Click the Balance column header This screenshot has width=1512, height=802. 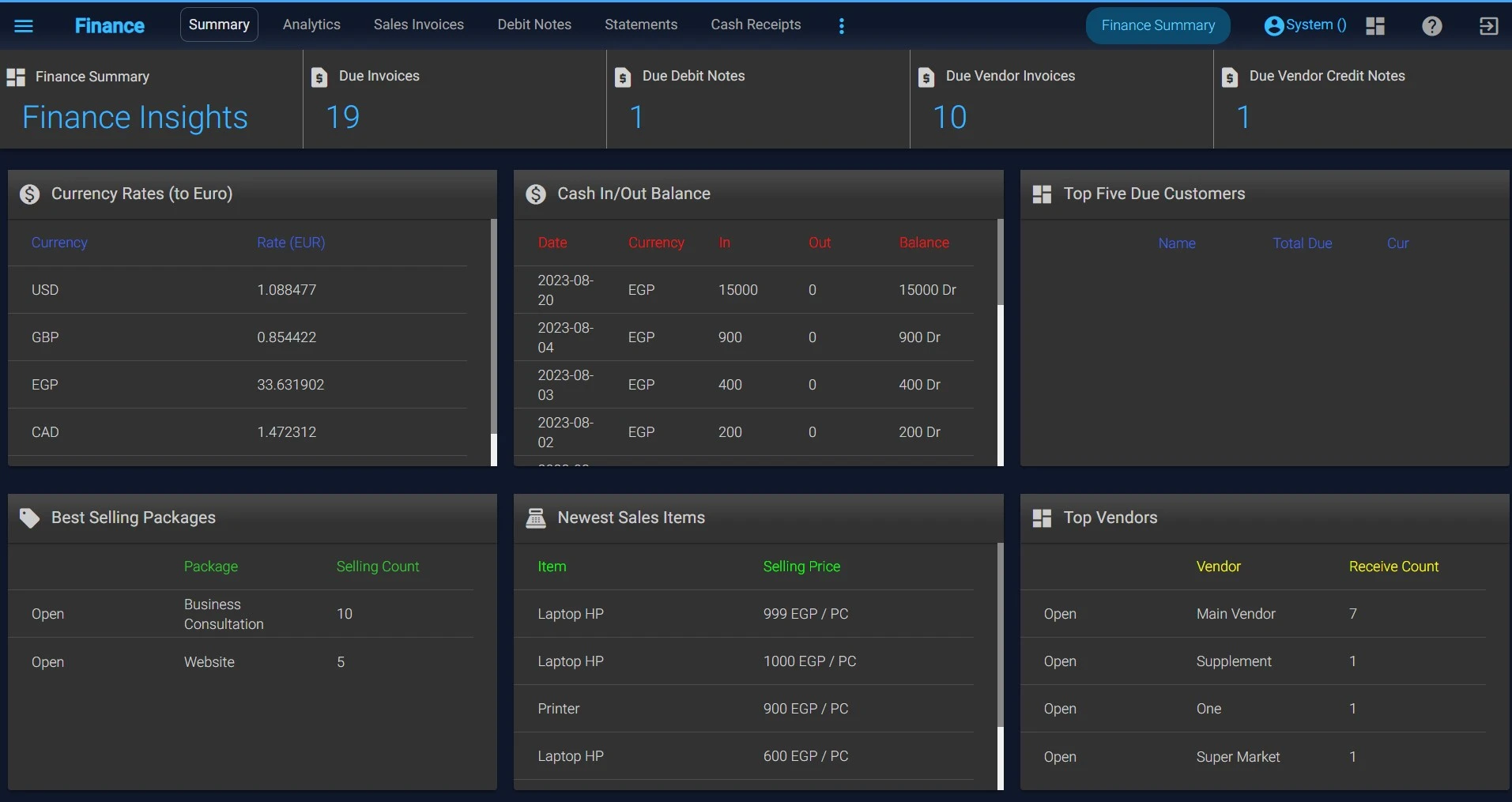(924, 243)
